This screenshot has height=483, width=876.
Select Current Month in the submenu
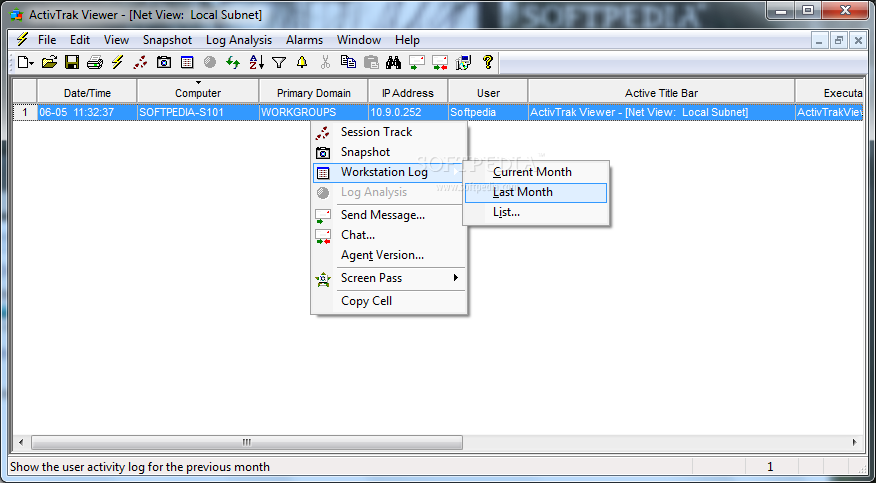point(536,173)
